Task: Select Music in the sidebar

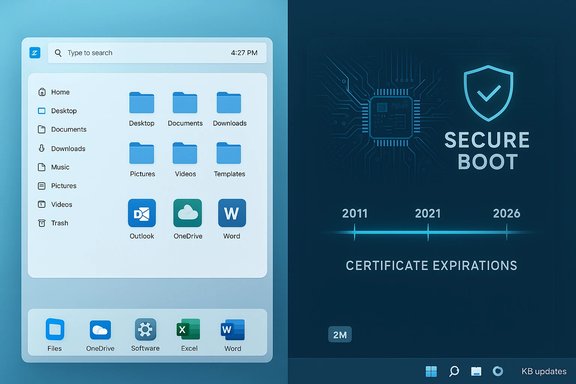Action: [x=54, y=167]
